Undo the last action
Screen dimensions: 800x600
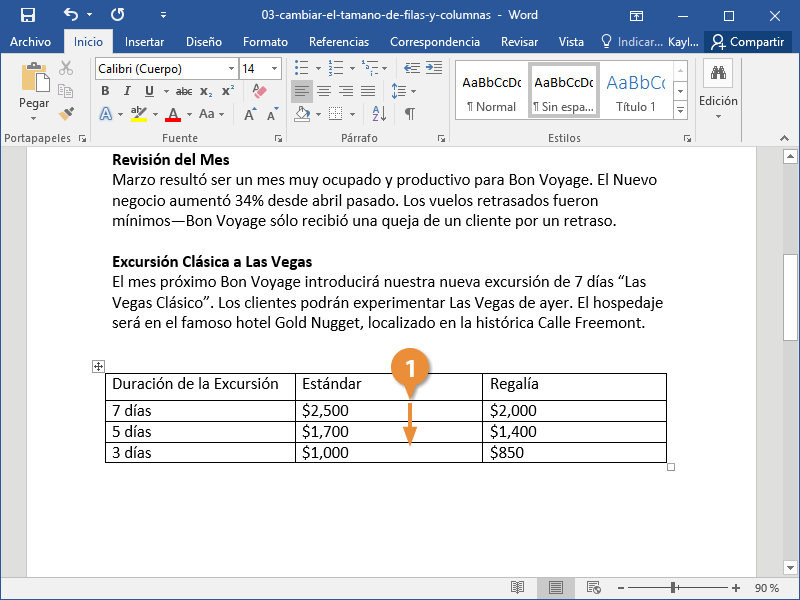pos(71,14)
